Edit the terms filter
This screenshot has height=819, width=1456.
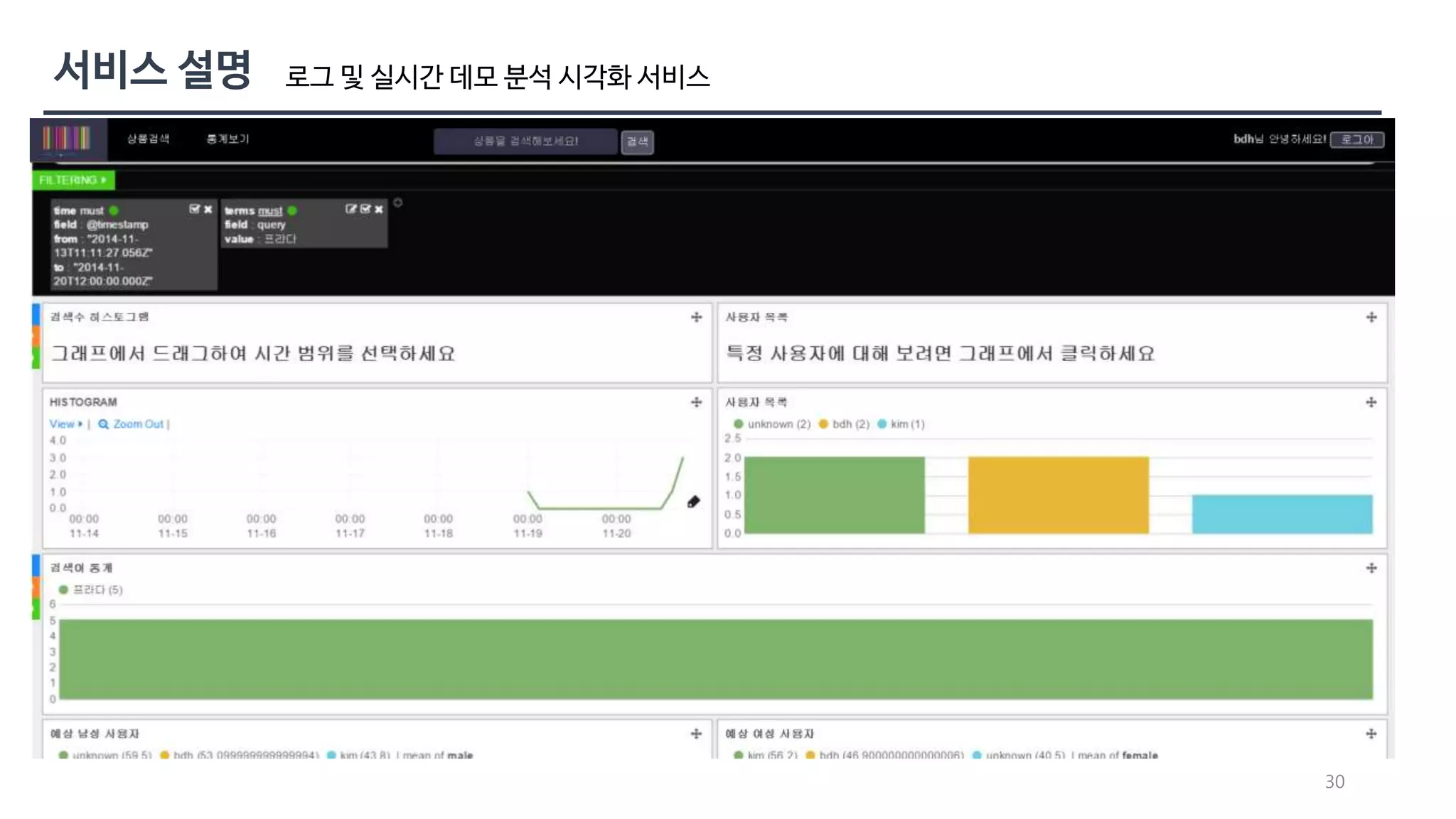pos(350,209)
